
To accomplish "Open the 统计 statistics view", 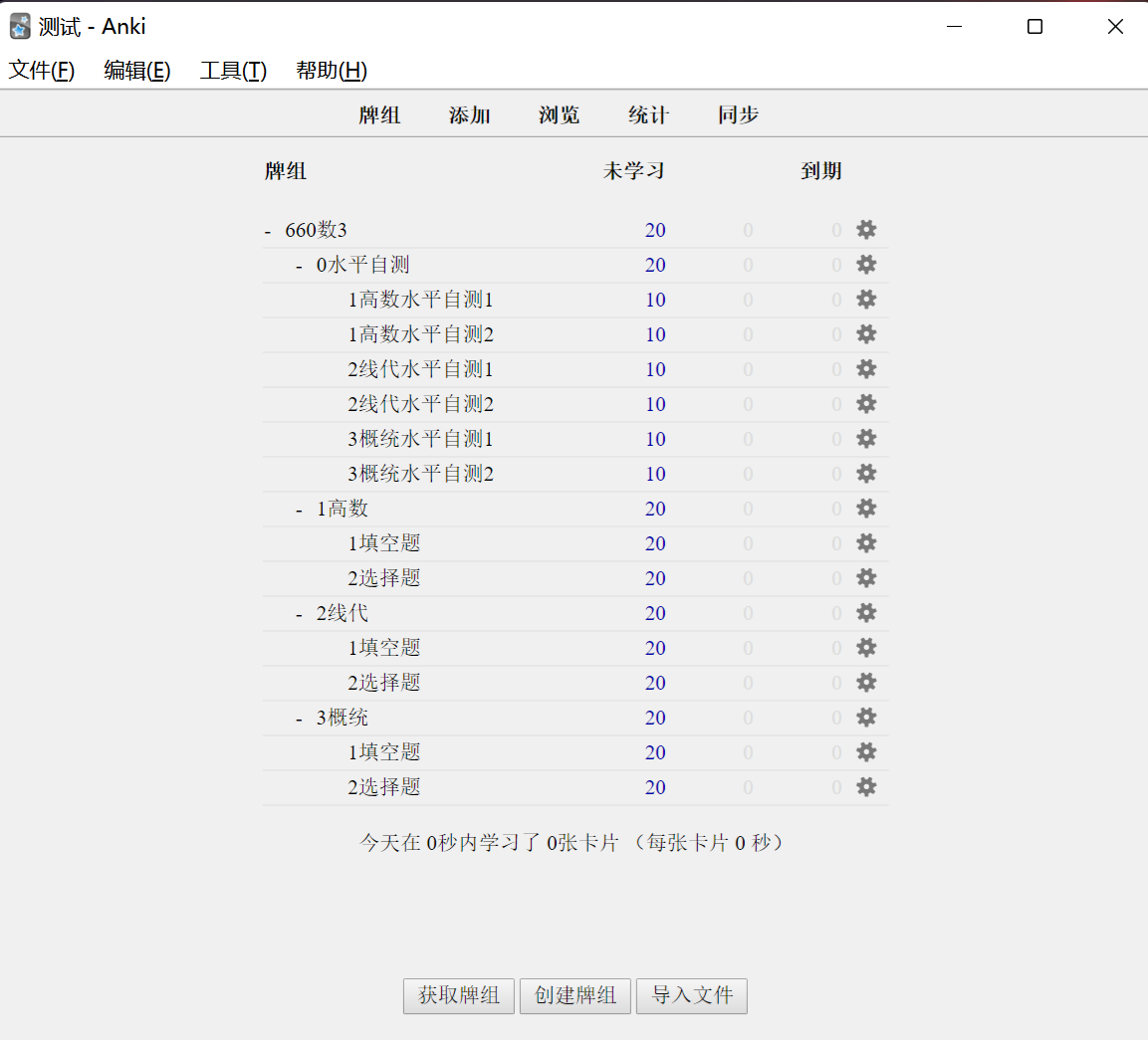I will click(649, 114).
